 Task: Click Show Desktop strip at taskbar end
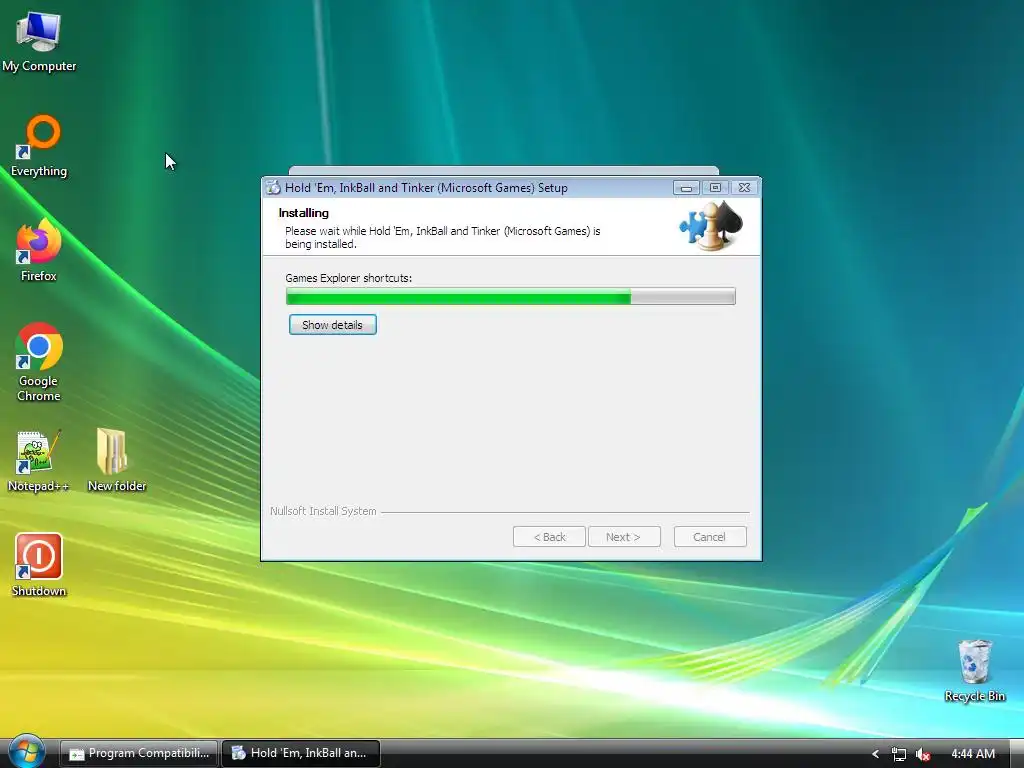[1016, 753]
